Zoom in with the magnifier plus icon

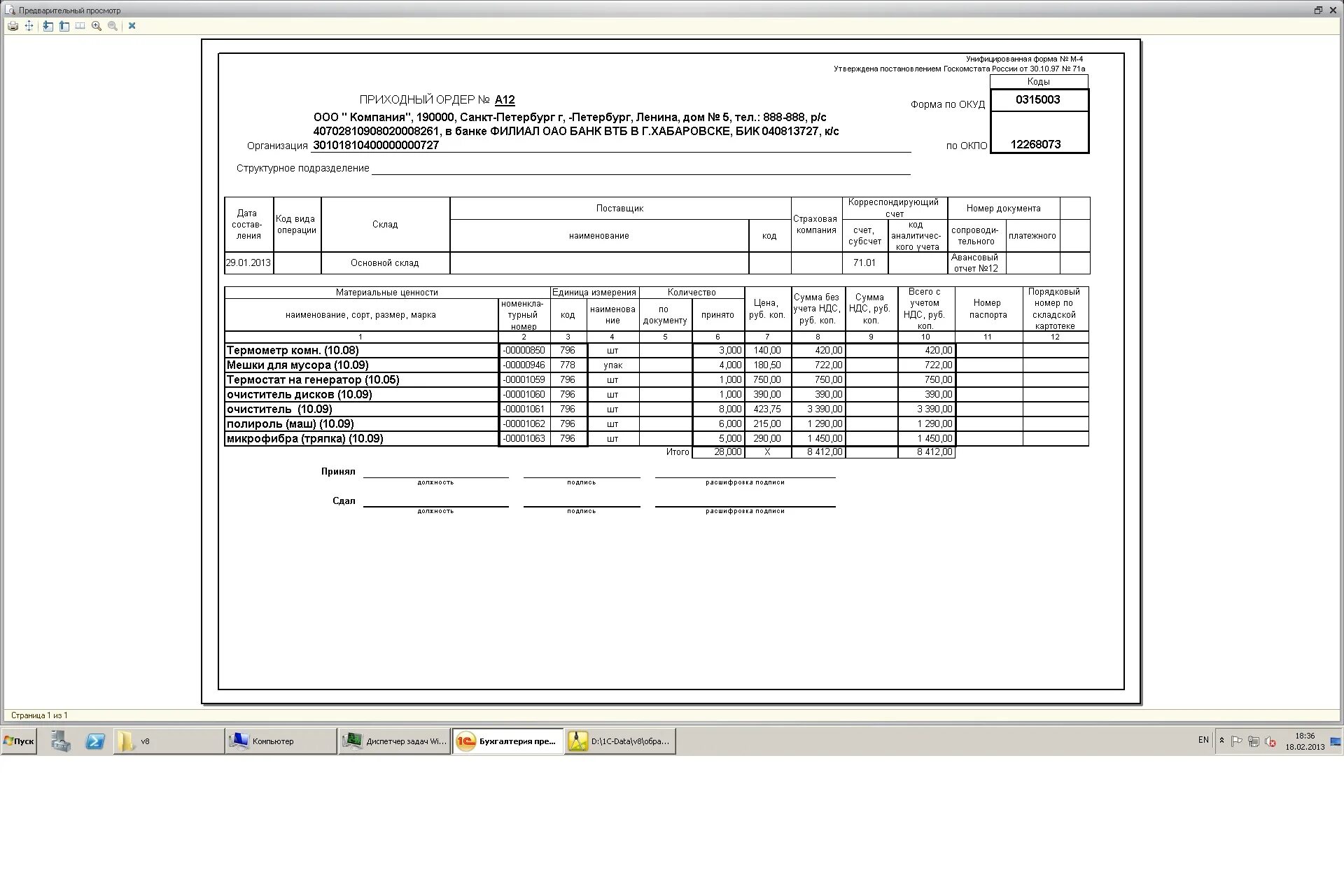point(97,26)
